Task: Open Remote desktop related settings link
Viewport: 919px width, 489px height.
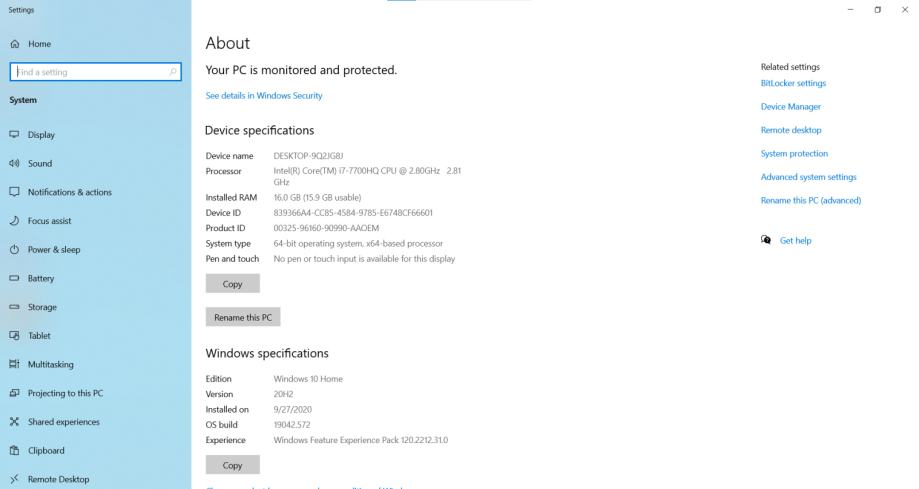Action: click(791, 130)
